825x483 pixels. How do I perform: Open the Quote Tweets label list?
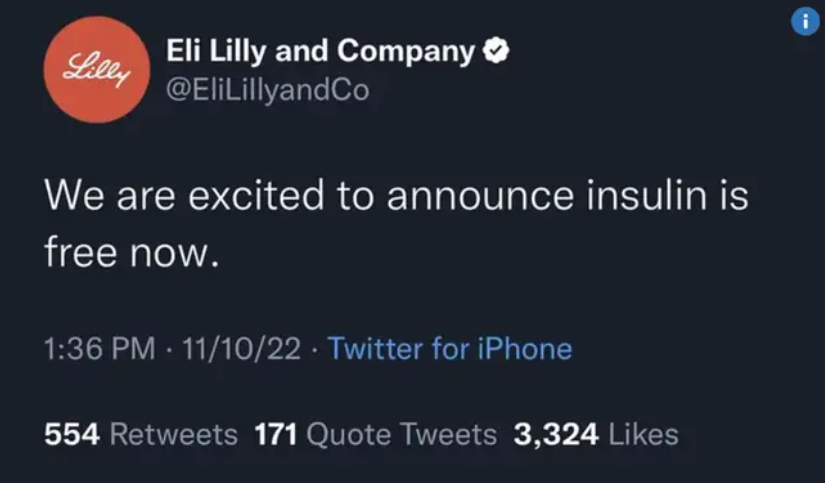tap(401, 435)
